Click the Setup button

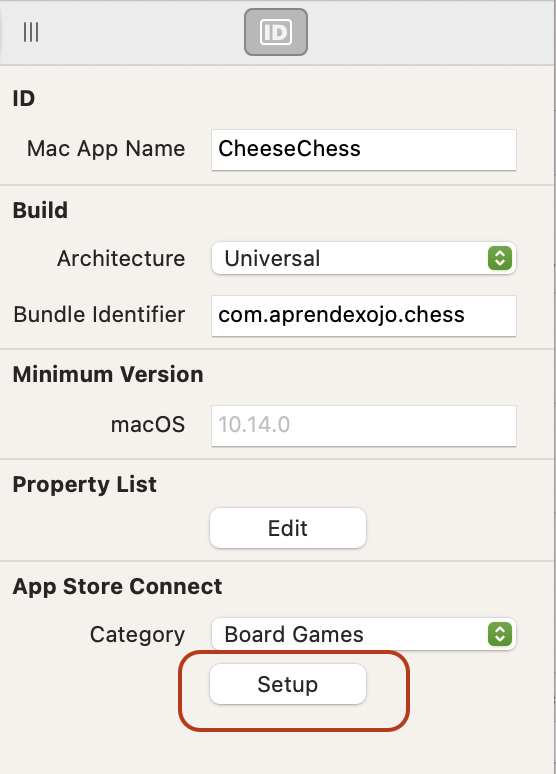click(288, 684)
